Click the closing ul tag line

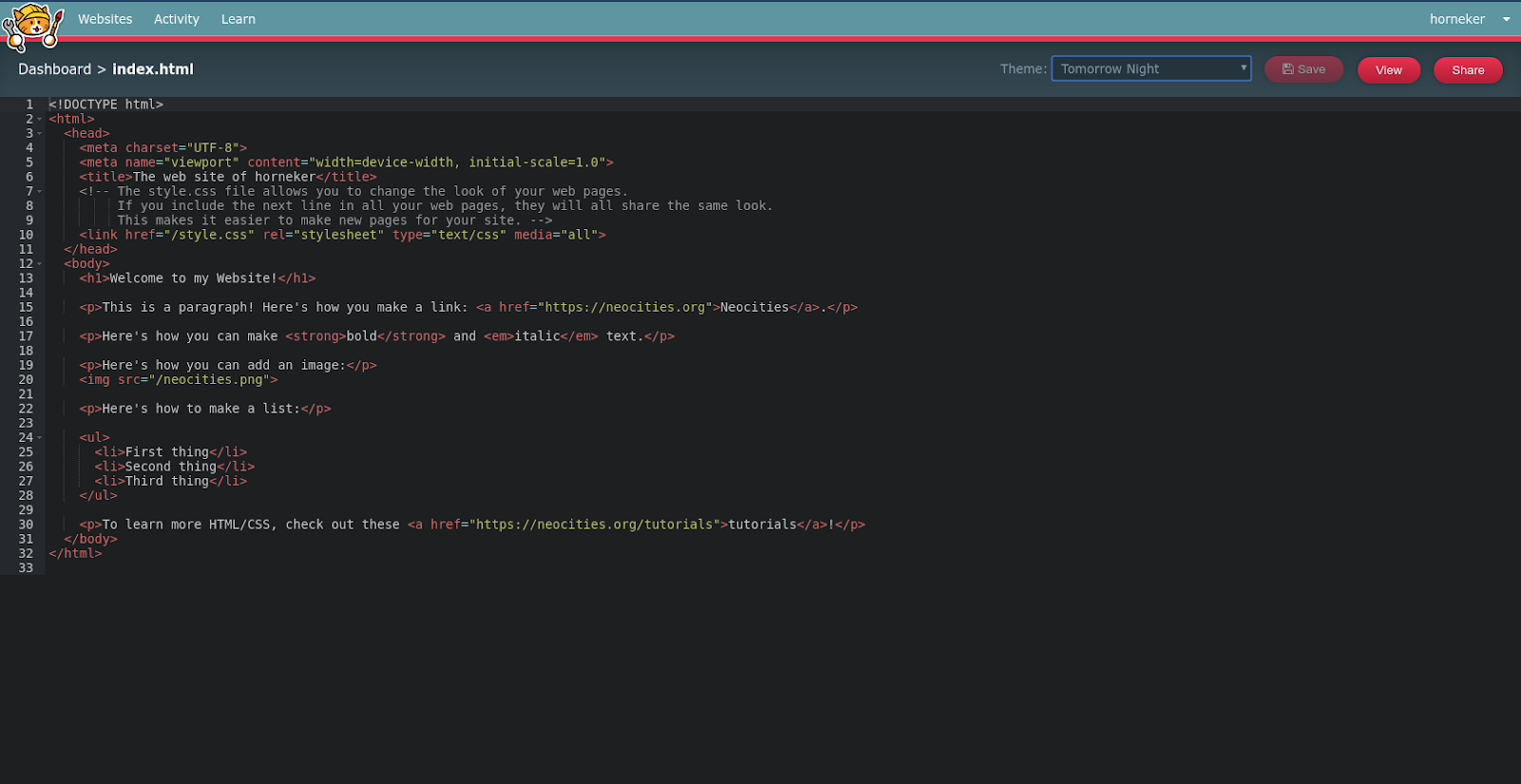point(99,495)
